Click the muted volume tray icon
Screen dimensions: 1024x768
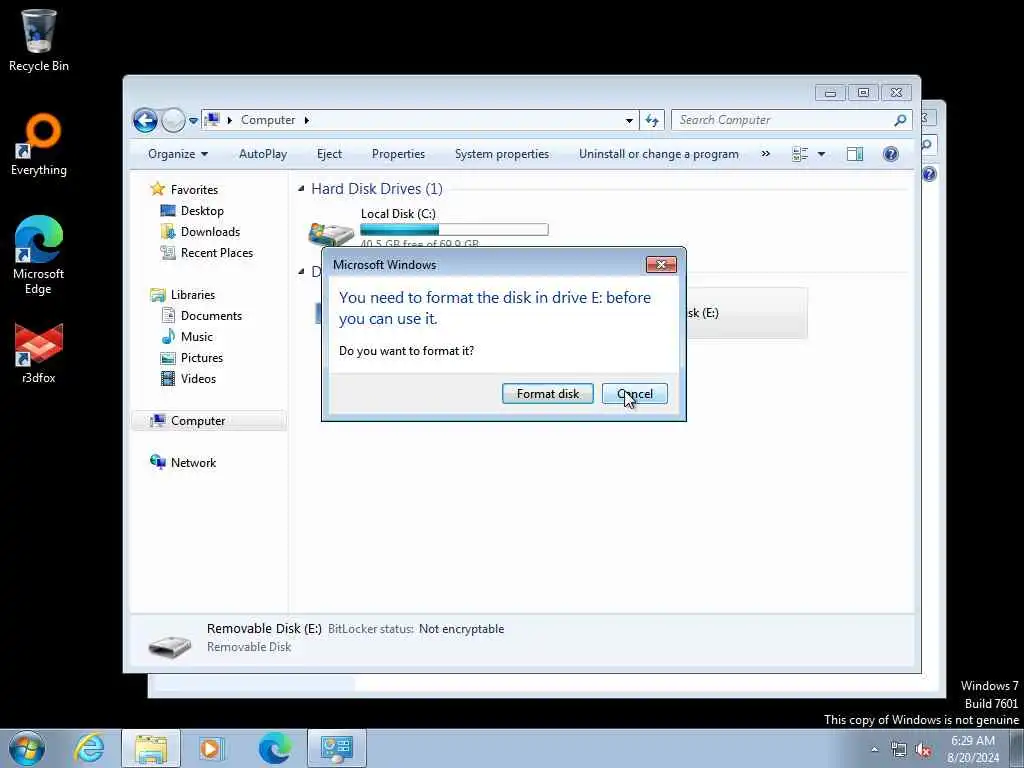point(923,750)
